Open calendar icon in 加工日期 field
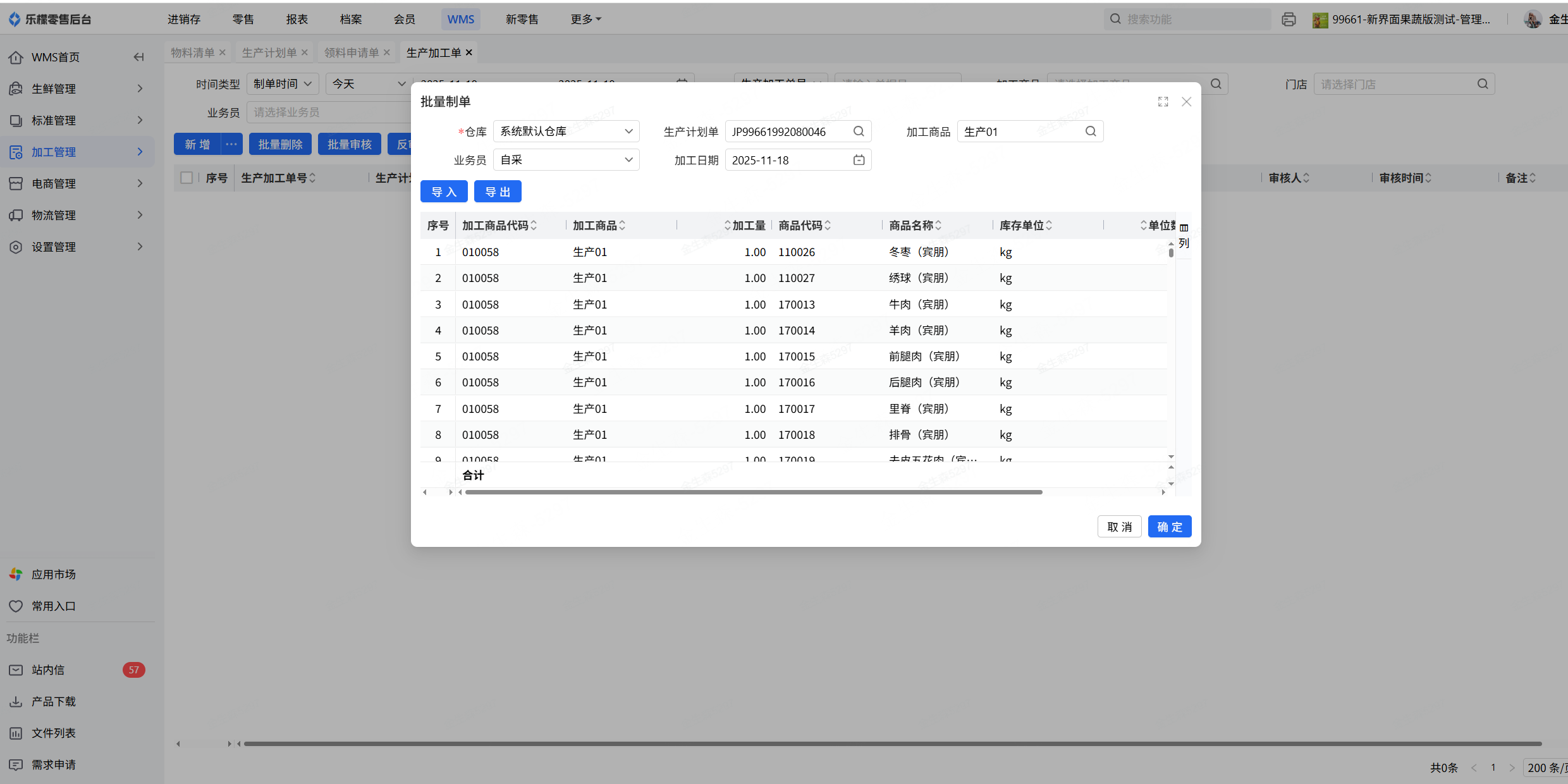 click(858, 160)
